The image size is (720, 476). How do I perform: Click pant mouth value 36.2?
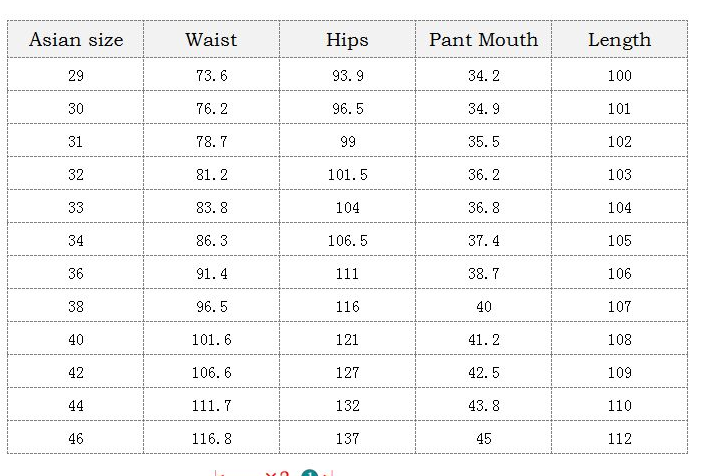pos(483,175)
